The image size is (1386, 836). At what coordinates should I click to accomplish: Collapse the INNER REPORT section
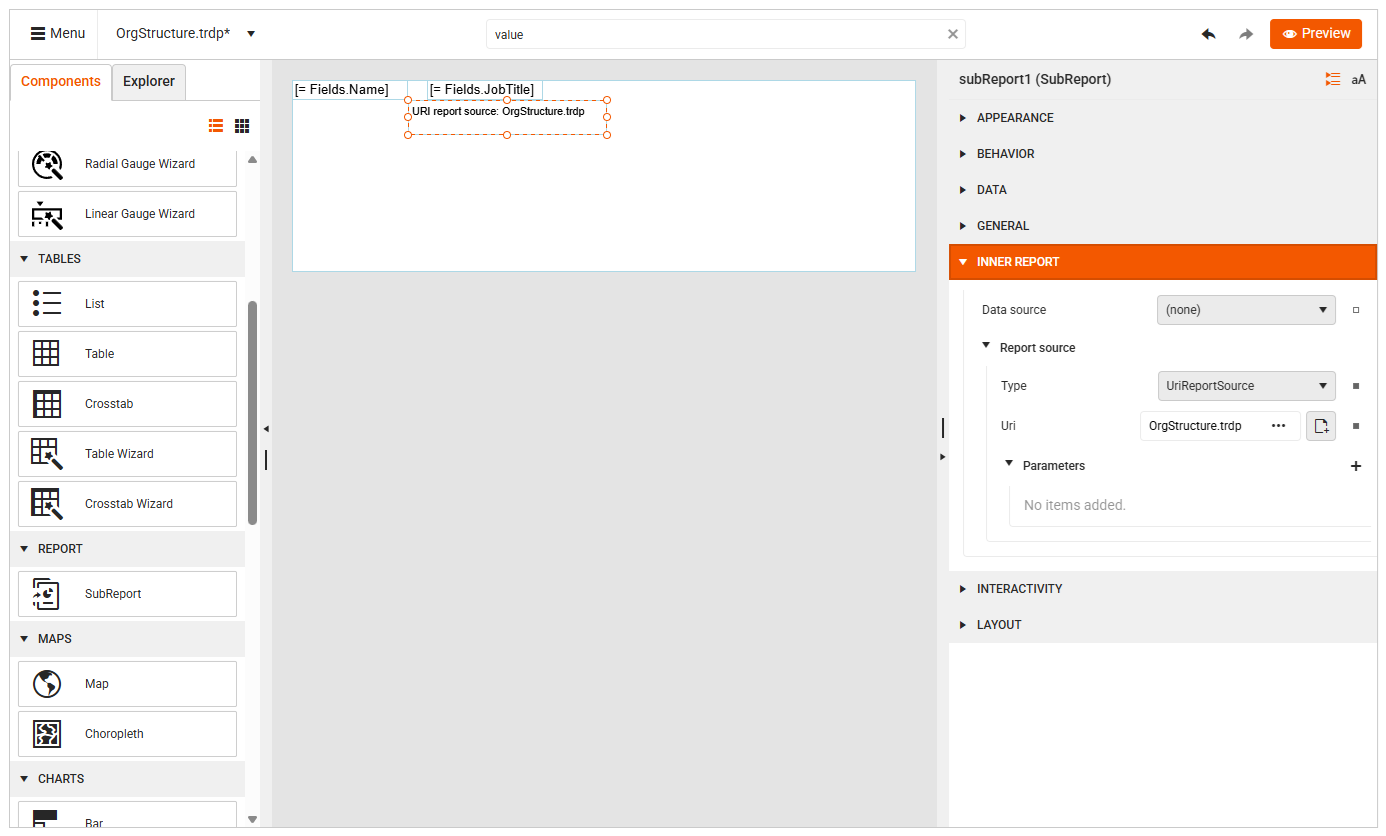click(x=1163, y=262)
